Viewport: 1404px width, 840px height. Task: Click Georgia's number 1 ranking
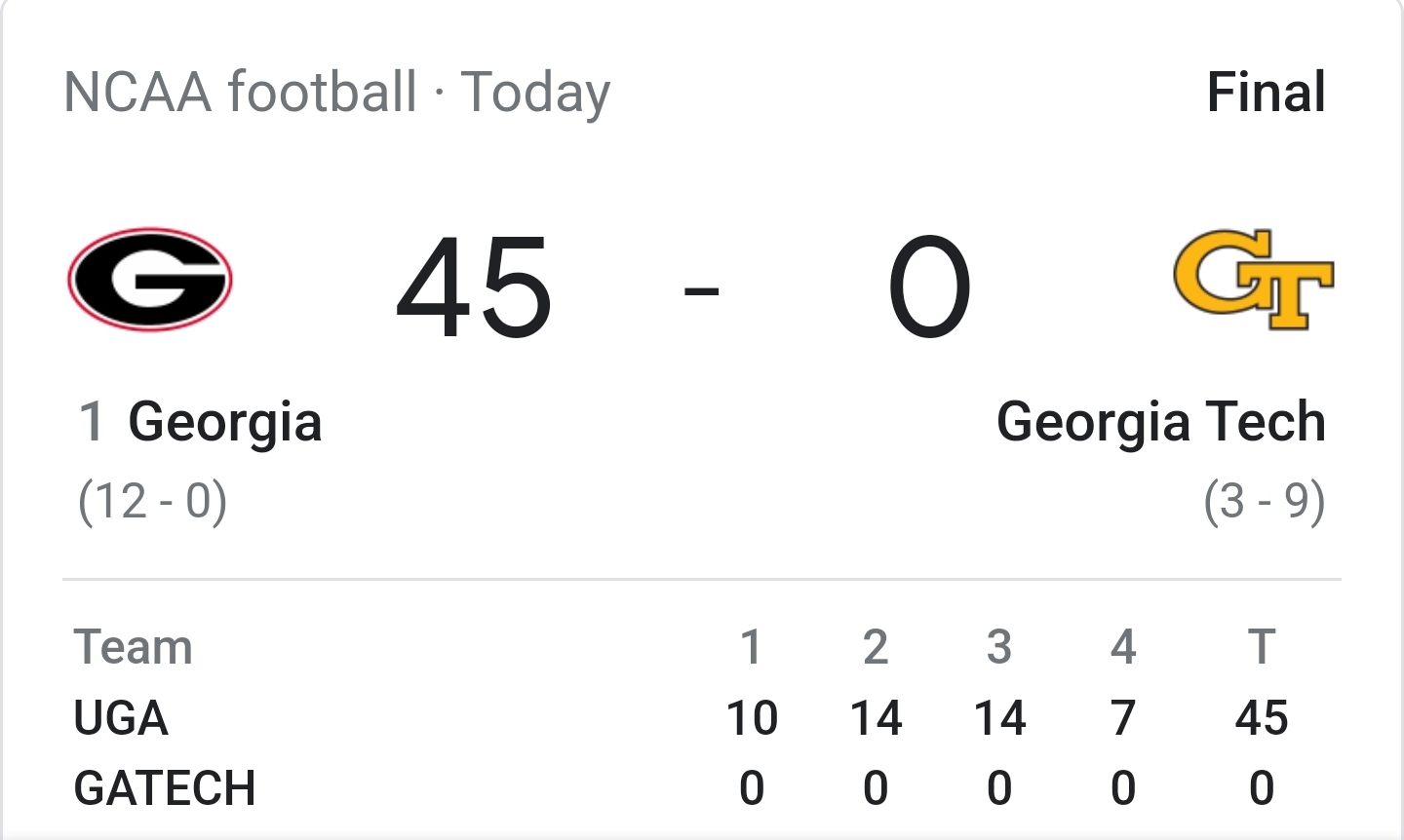(x=92, y=422)
